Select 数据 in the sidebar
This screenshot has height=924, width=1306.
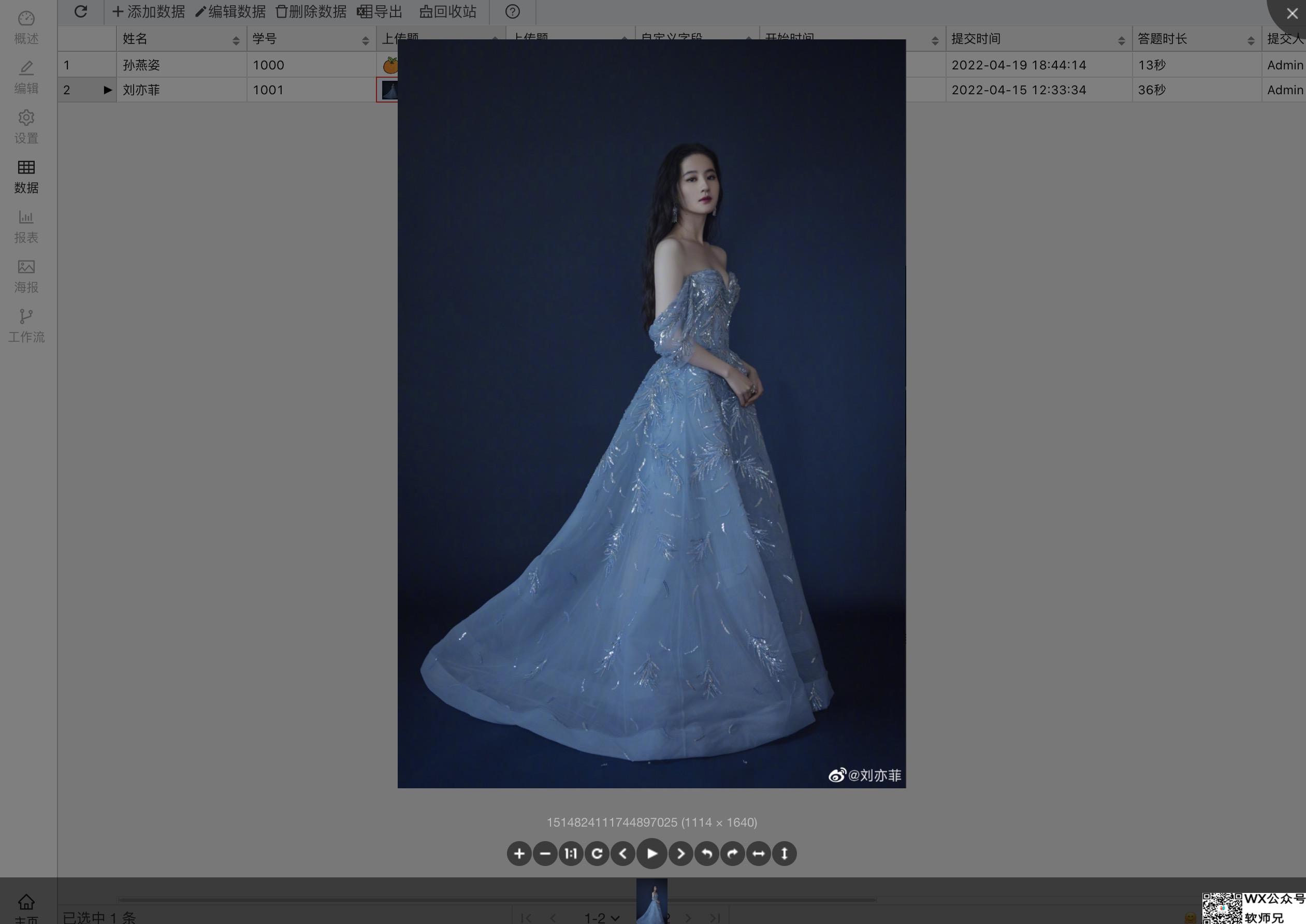point(26,177)
